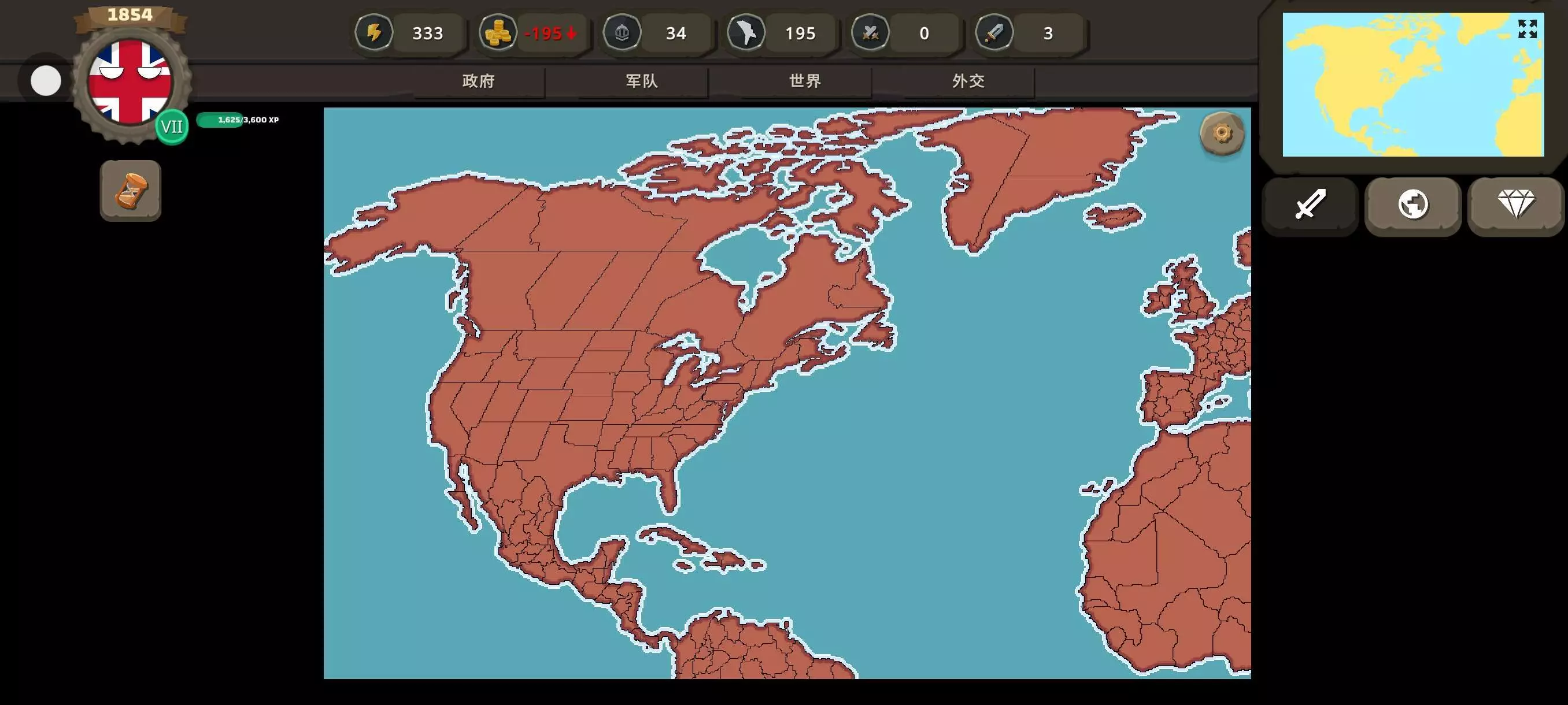Click the helmet manpower icon

point(622,32)
